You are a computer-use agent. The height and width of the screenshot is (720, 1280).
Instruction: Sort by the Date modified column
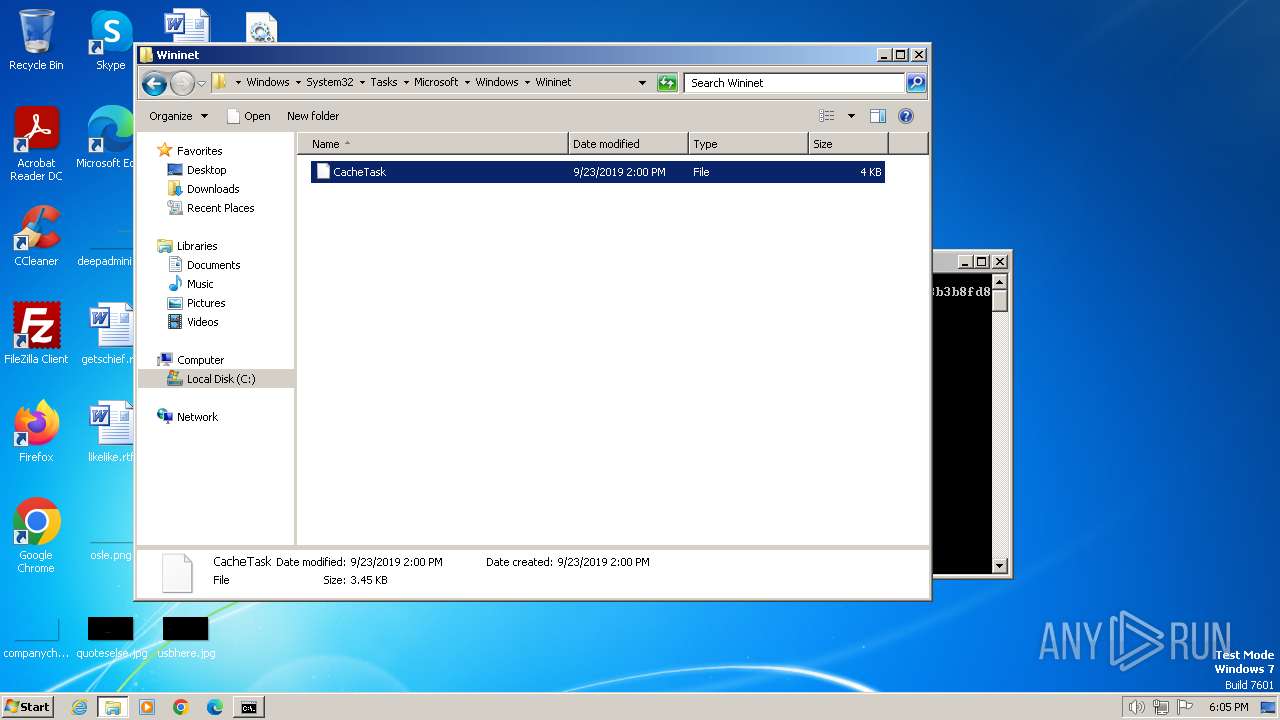tap(628, 144)
